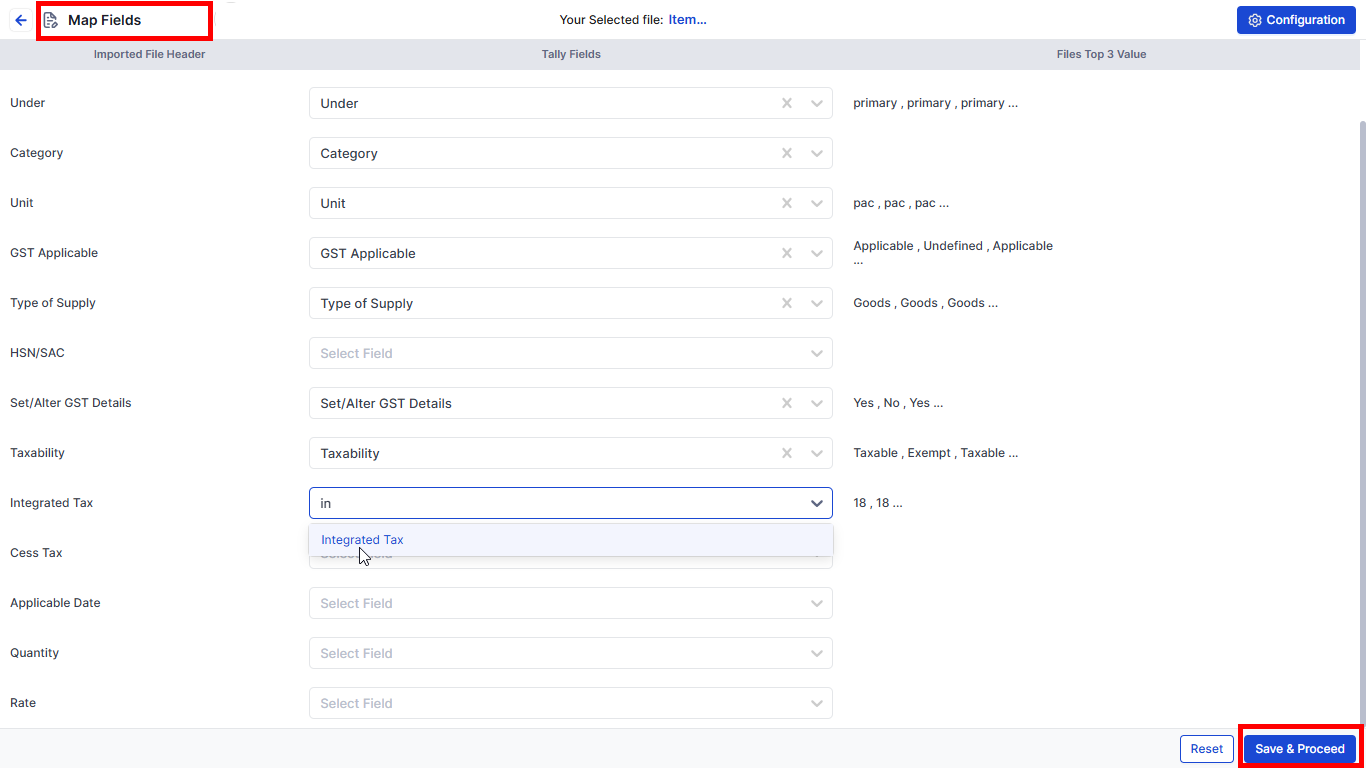Expand the GST Applicable dropdown arrow
The width and height of the screenshot is (1366, 768).
817,253
